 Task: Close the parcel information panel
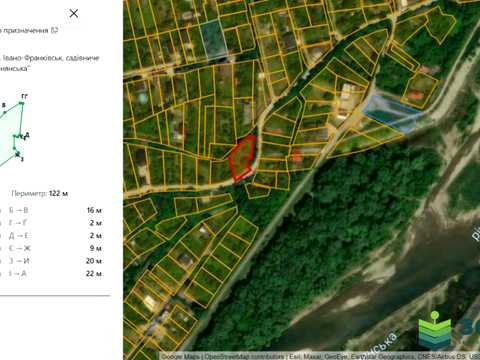(x=74, y=13)
